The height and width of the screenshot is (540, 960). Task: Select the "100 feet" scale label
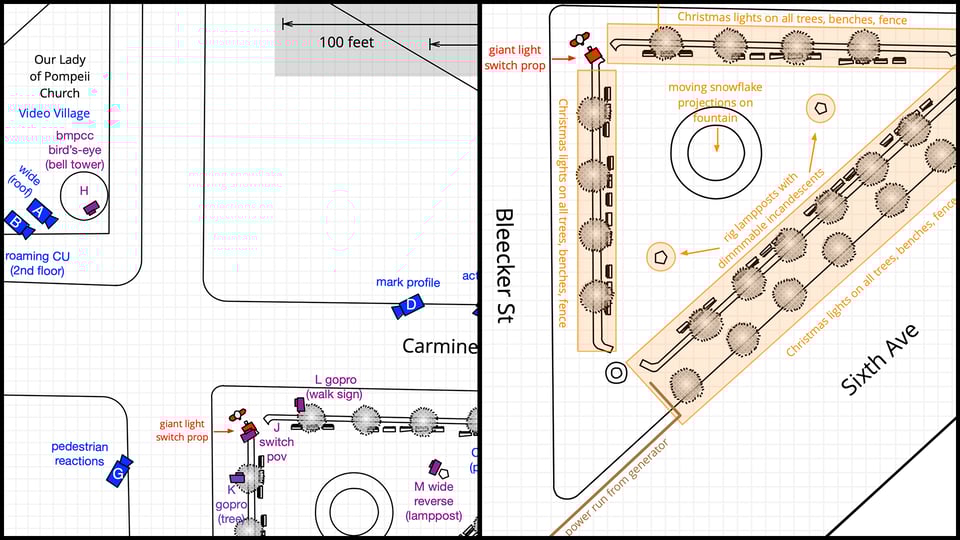346,42
